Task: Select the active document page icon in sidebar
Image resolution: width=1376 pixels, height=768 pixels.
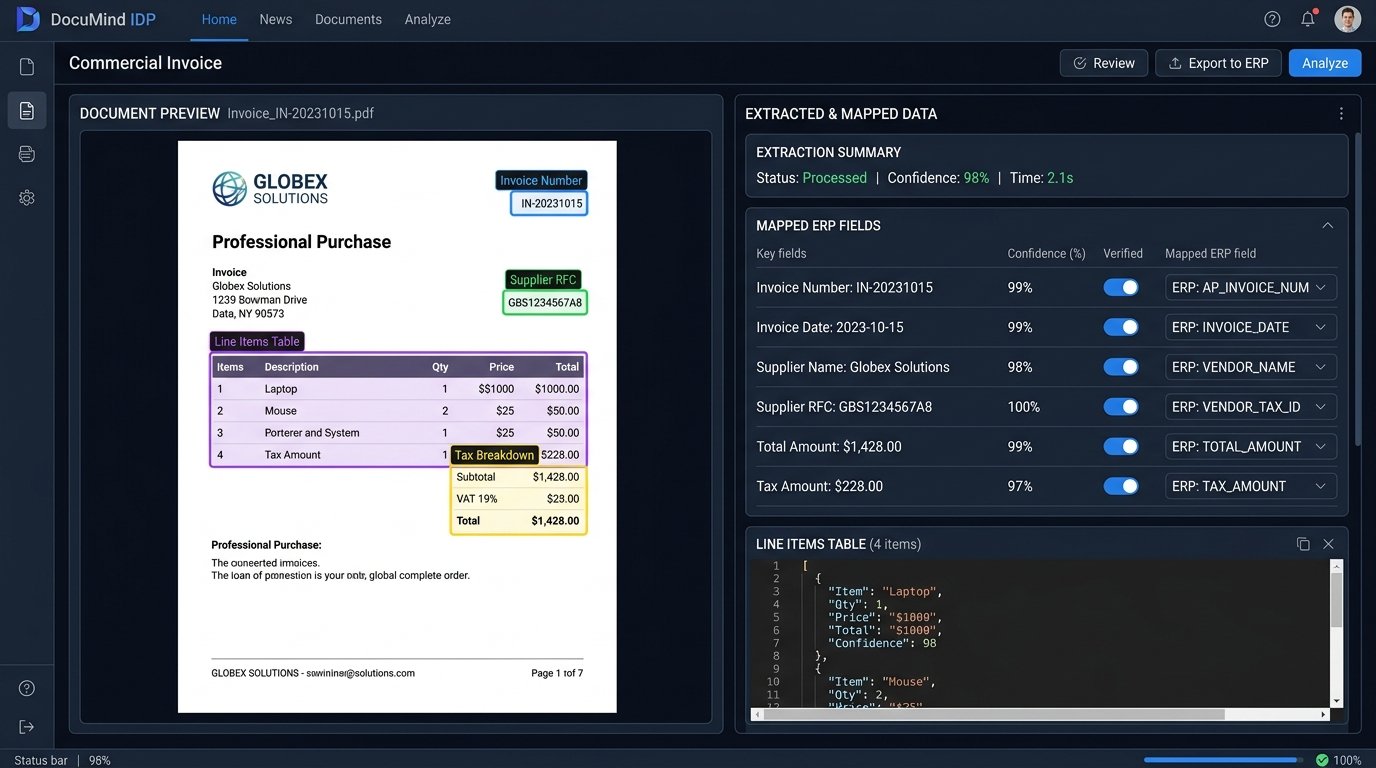Action: click(27, 110)
